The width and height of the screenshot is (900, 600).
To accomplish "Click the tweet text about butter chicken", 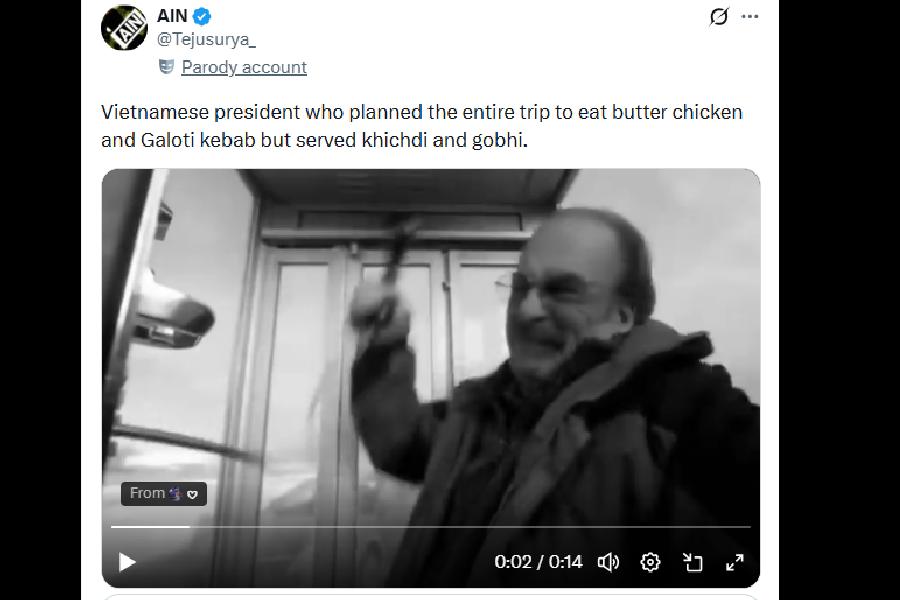I will (422, 126).
